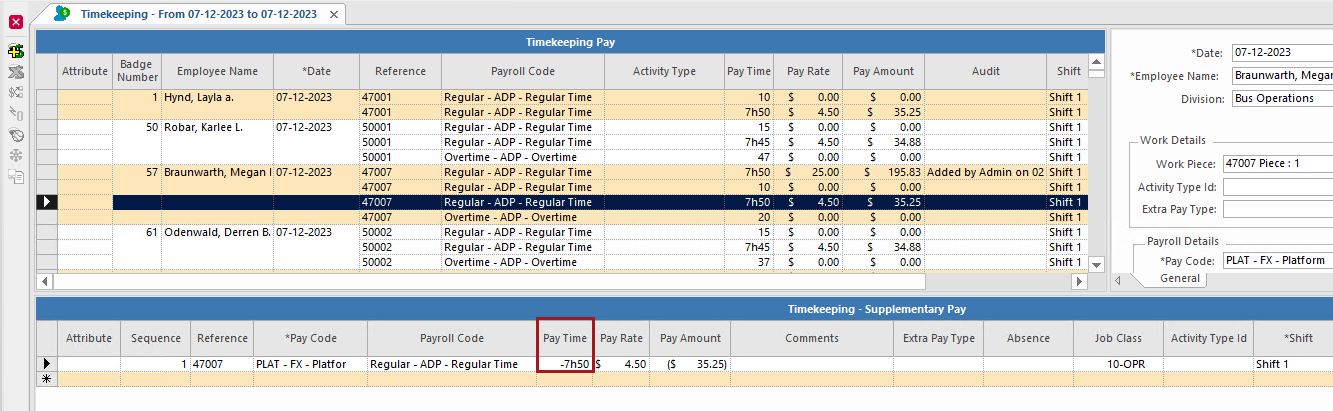Click the -7h50 supplementary pay time cell
Screen dimensions: 1333x411
click(x=566, y=364)
